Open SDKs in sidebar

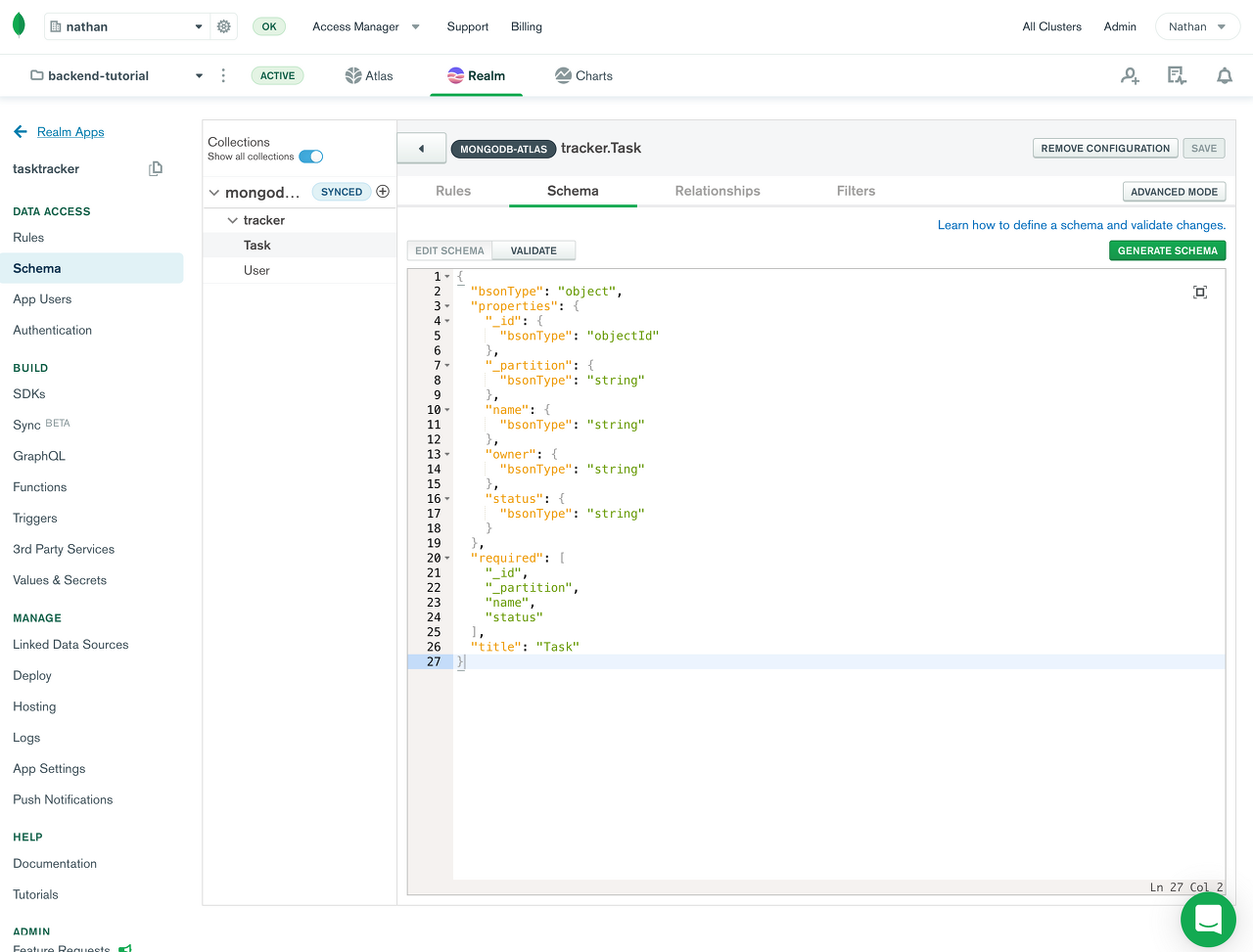[29, 394]
